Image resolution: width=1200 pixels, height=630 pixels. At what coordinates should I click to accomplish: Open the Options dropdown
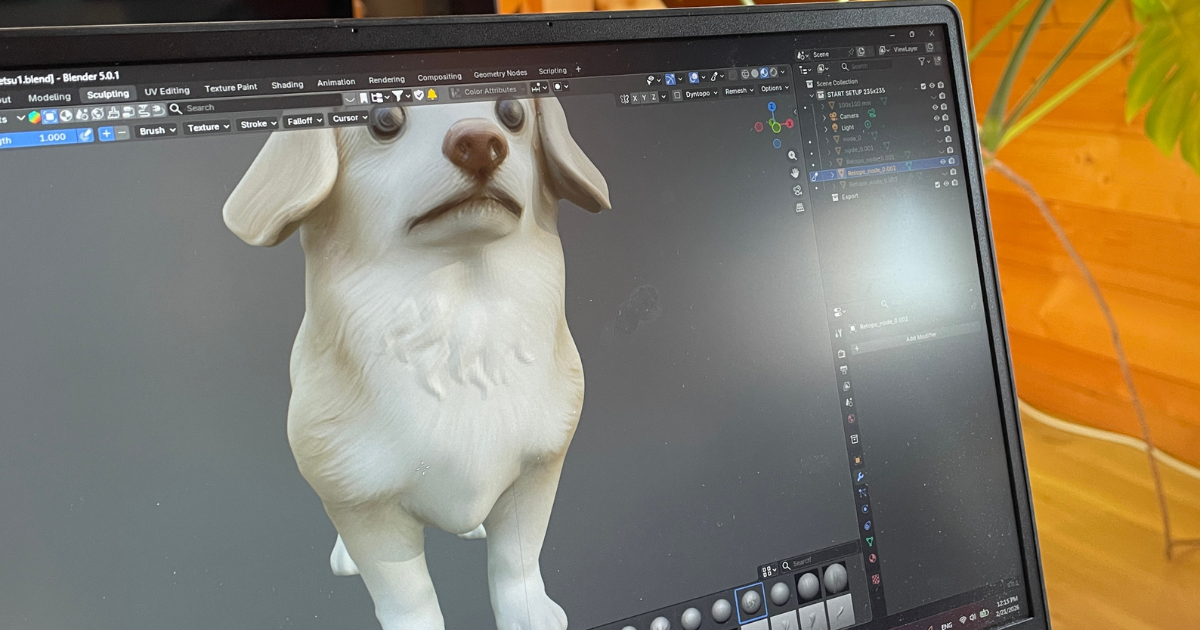pyautogui.click(x=775, y=88)
